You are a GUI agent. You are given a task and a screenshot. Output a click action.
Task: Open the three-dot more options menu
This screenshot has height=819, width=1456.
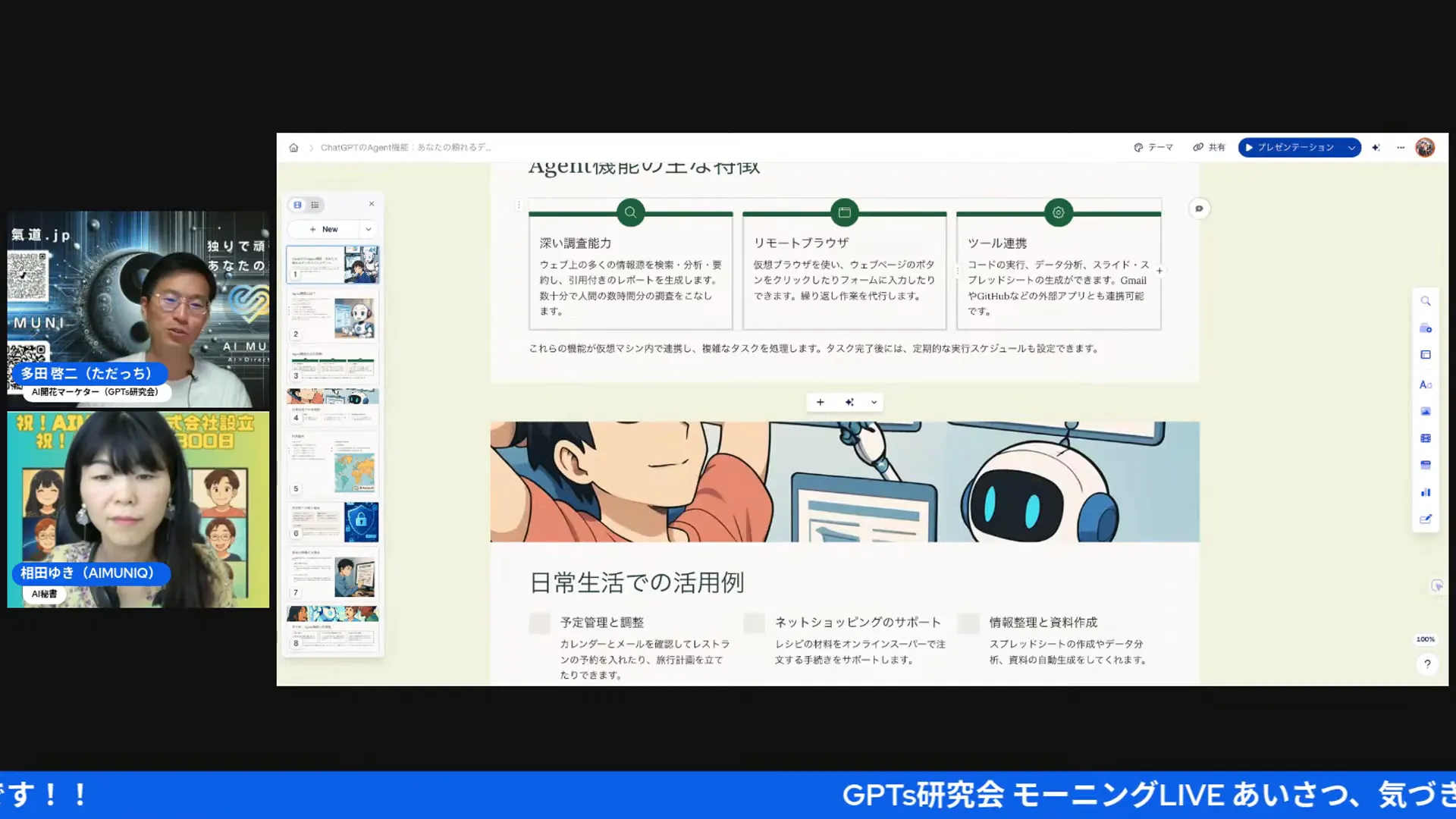click(1401, 148)
